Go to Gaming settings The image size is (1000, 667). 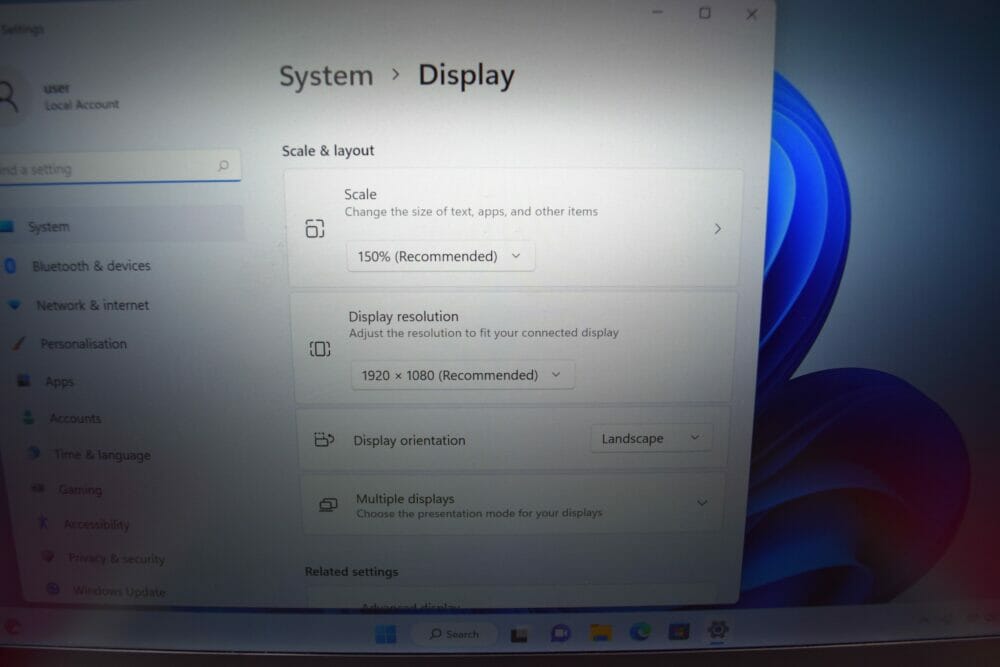pyautogui.click(x=80, y=490)
